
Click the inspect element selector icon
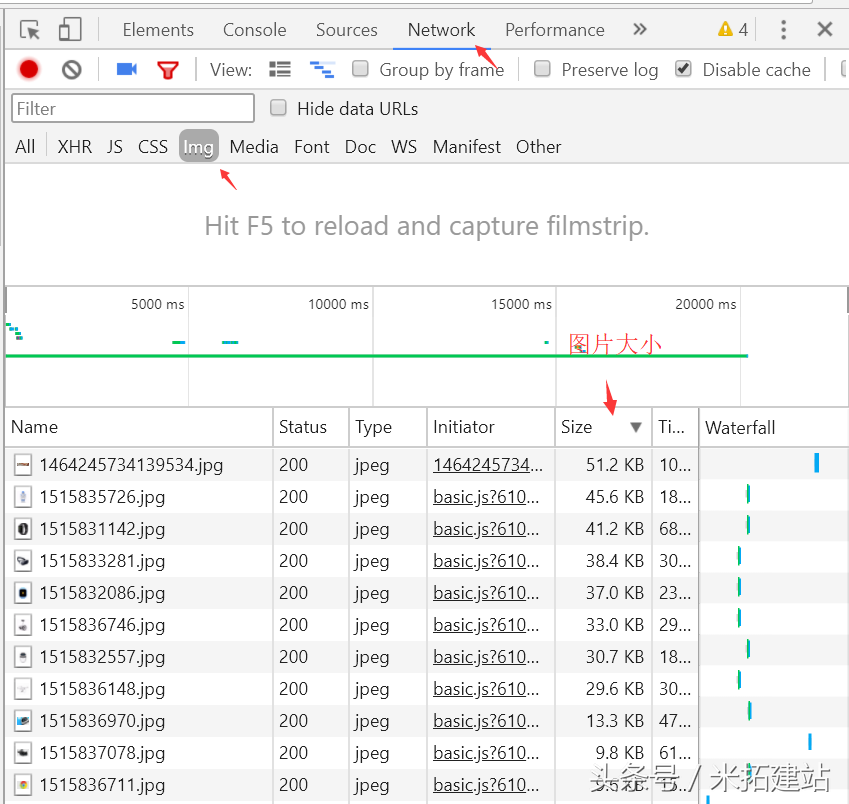30,30
